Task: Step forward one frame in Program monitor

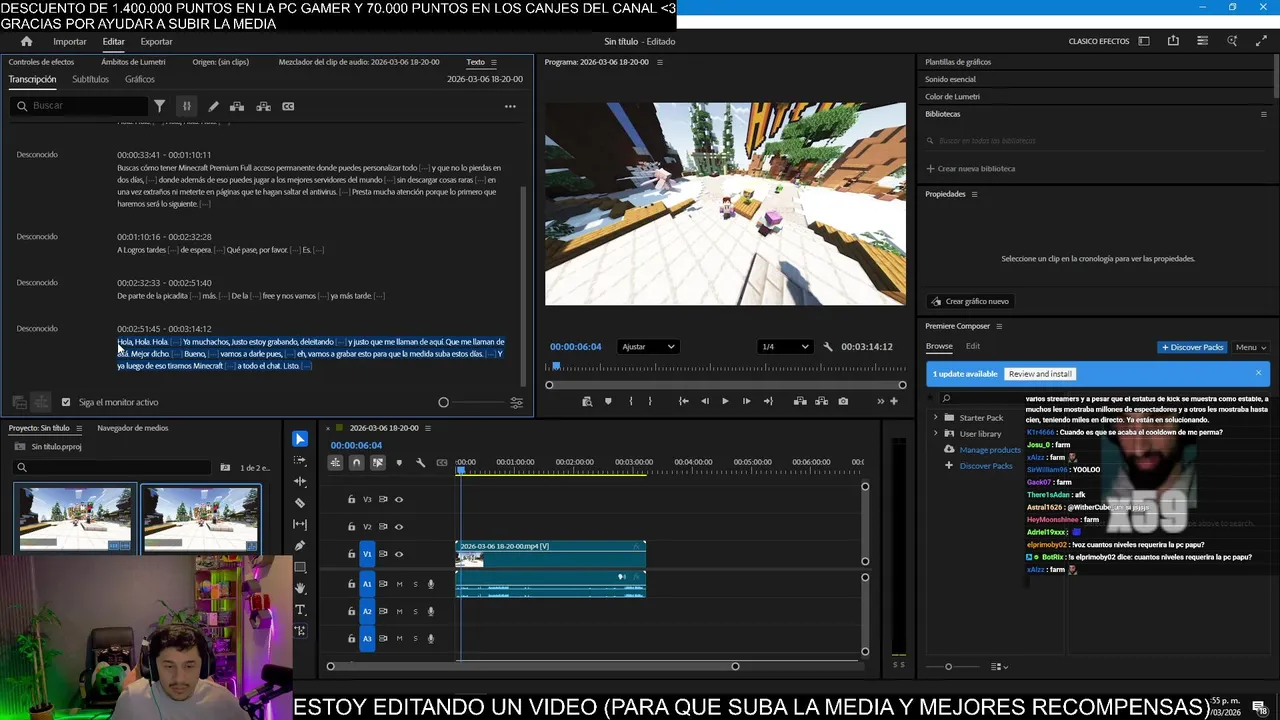Action: [746, 401]
